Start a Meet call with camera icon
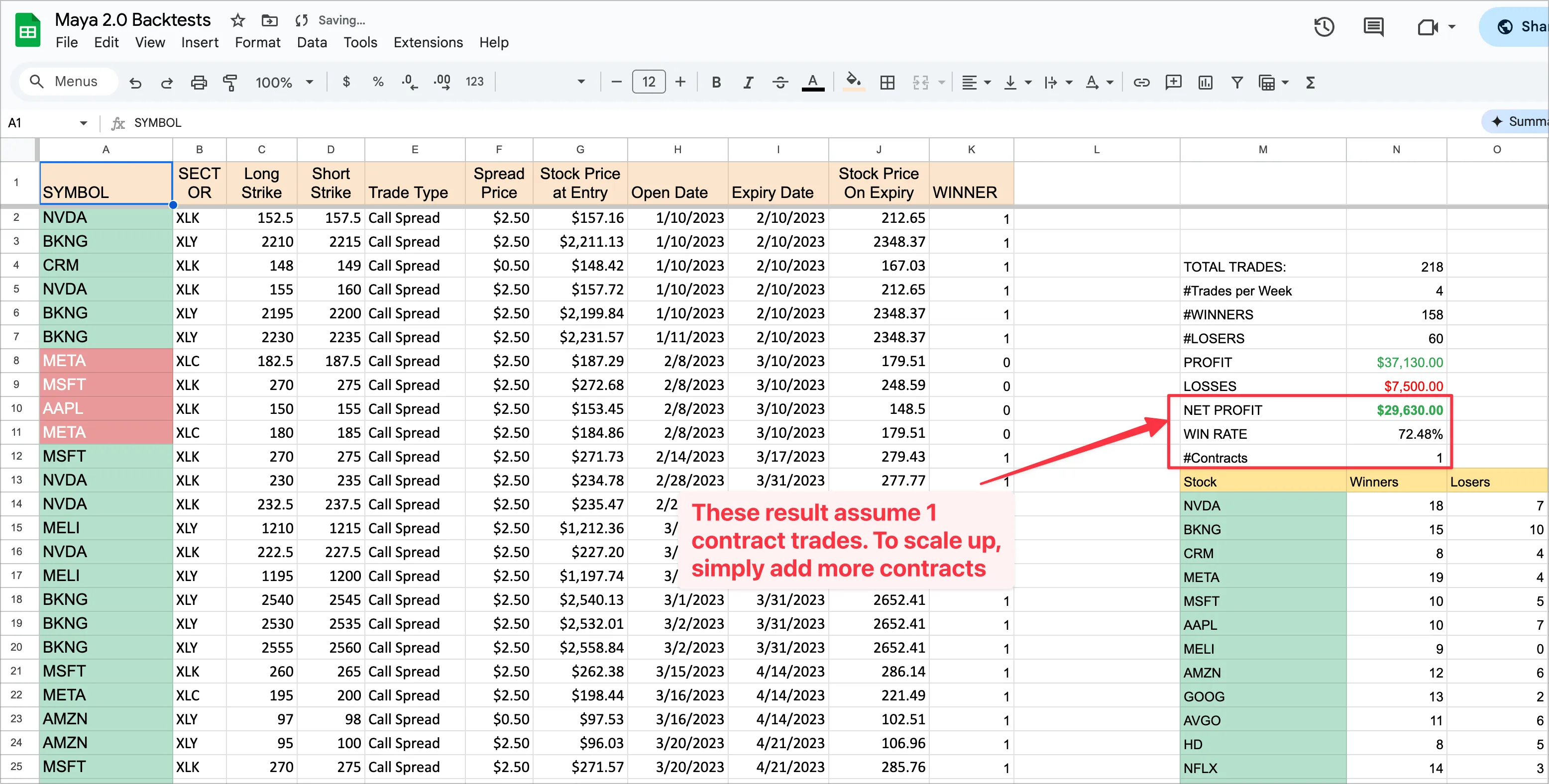The width and height of the screenshot is (1549, 784). click(1428, 27)
